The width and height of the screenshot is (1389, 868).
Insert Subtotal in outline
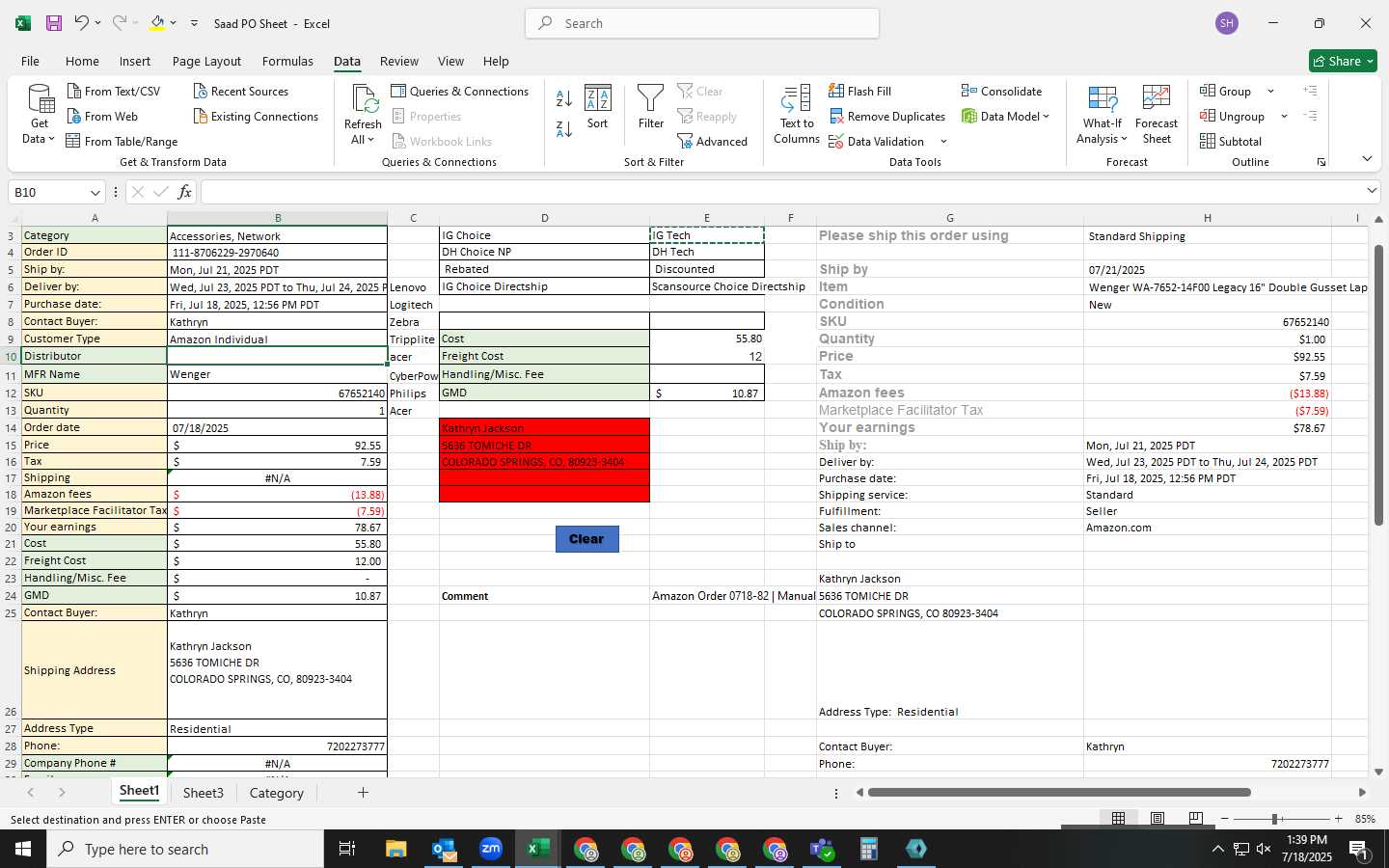(x=1231, y=141)
